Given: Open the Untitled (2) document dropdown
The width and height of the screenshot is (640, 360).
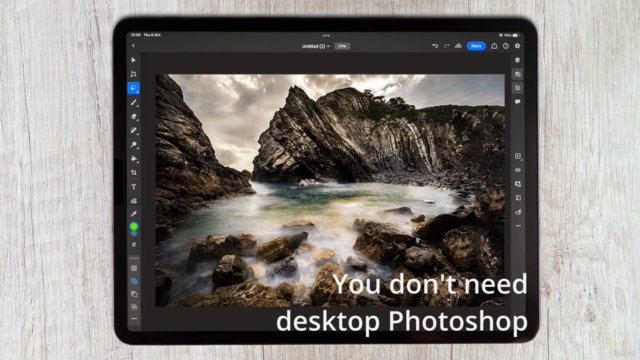Looking at the screenshot, I should (x=316, y=46).
